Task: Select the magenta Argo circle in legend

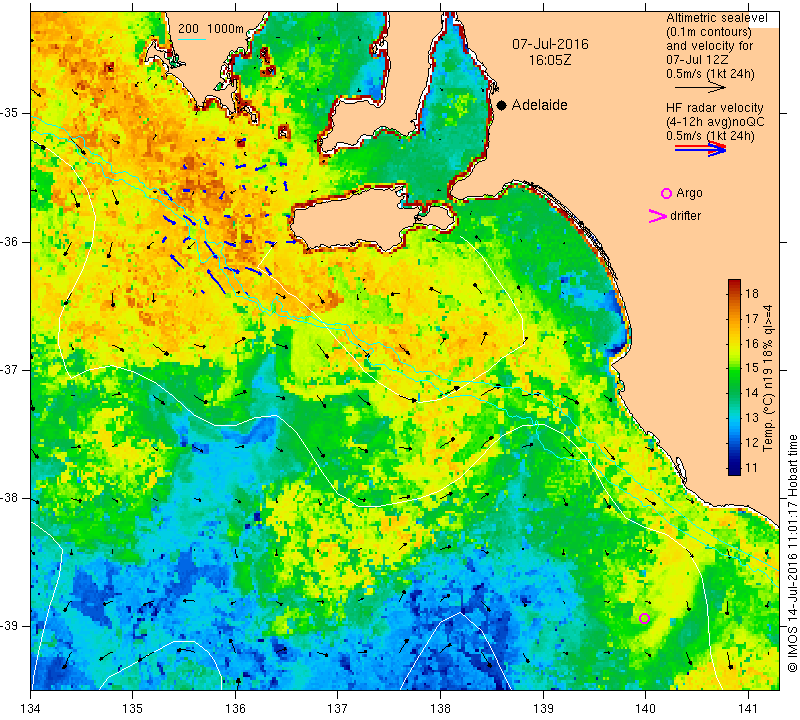Action: (666, 193)
